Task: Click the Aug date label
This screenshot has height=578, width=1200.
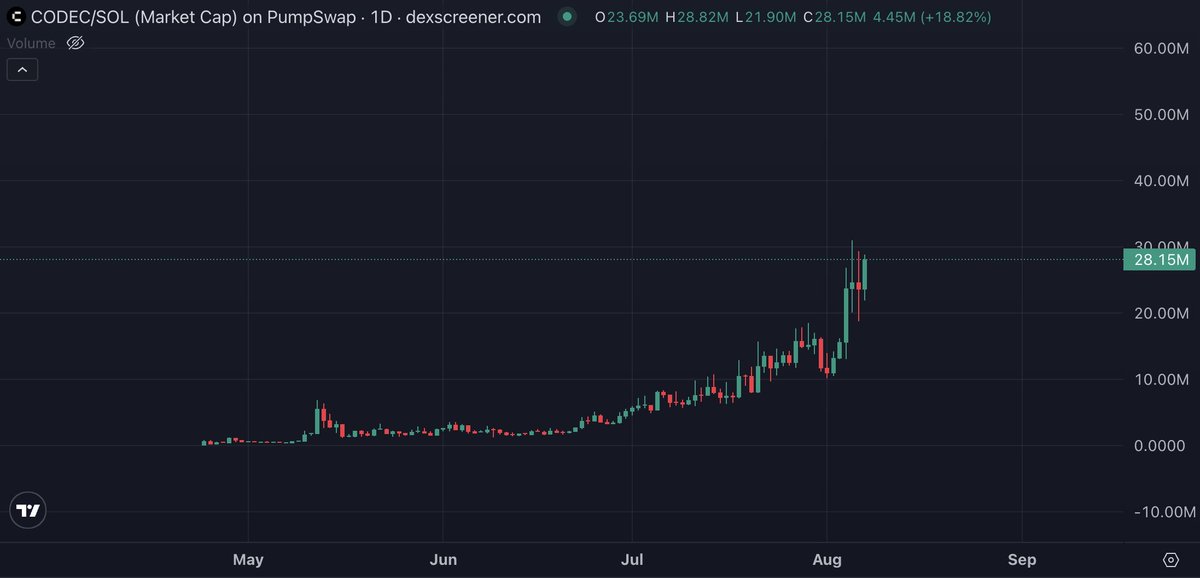Action: 826,560
